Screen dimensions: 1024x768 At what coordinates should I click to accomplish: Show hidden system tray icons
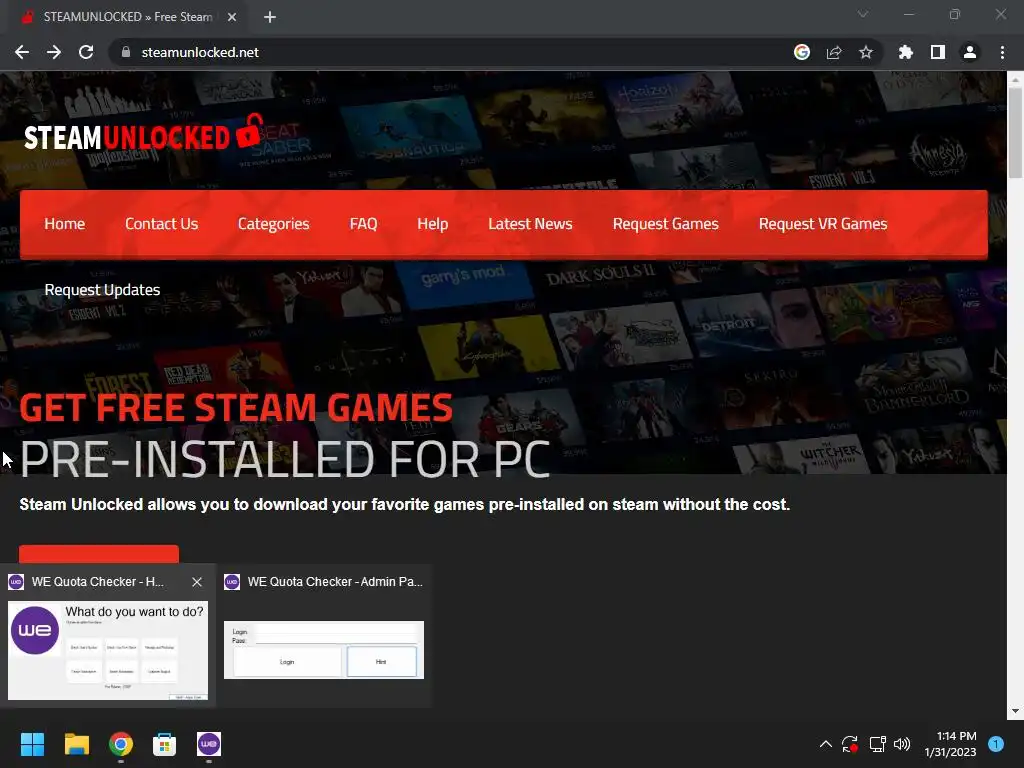coord(825,744)
